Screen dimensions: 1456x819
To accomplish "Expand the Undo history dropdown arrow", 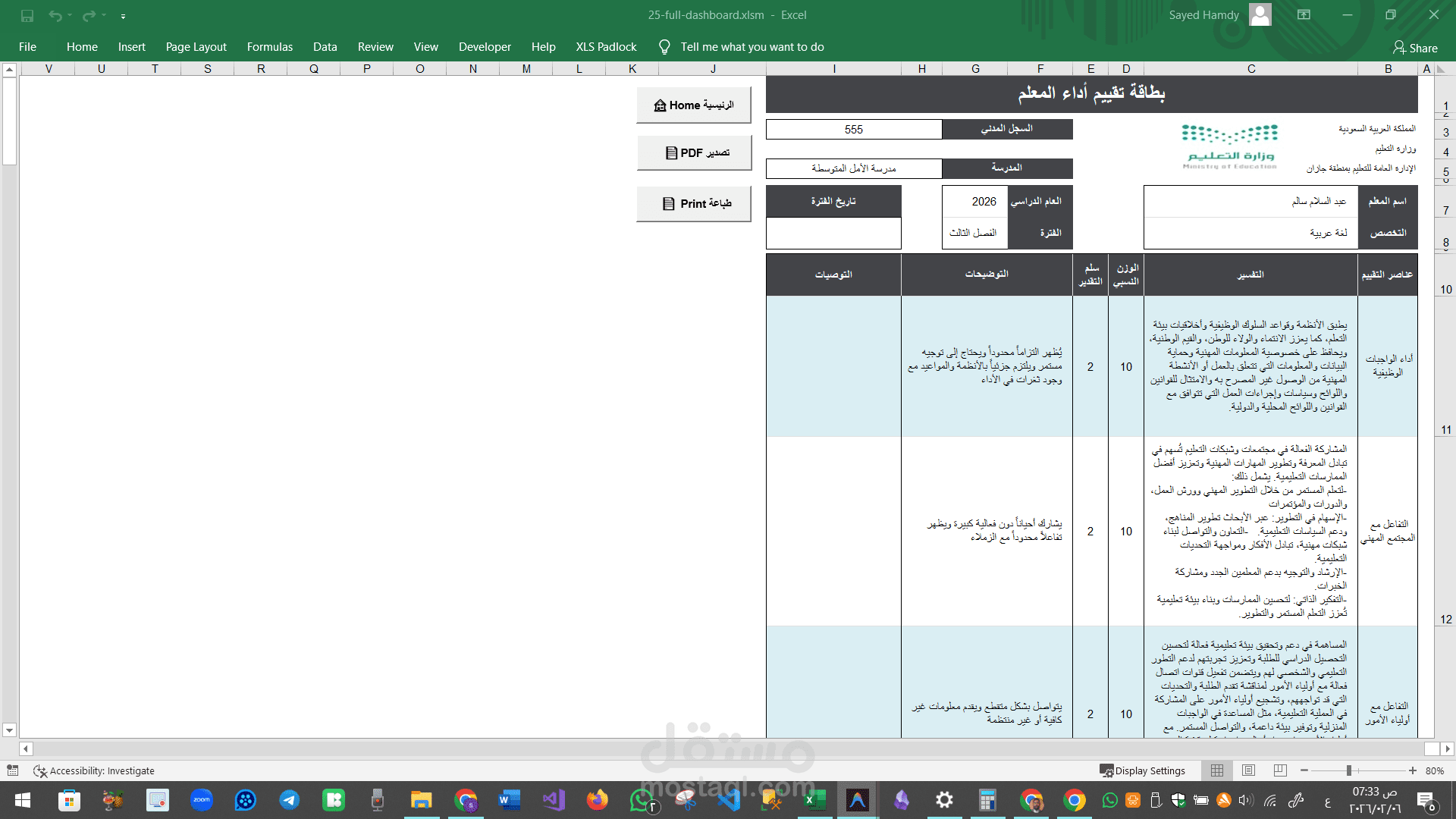I will (70, 15).
